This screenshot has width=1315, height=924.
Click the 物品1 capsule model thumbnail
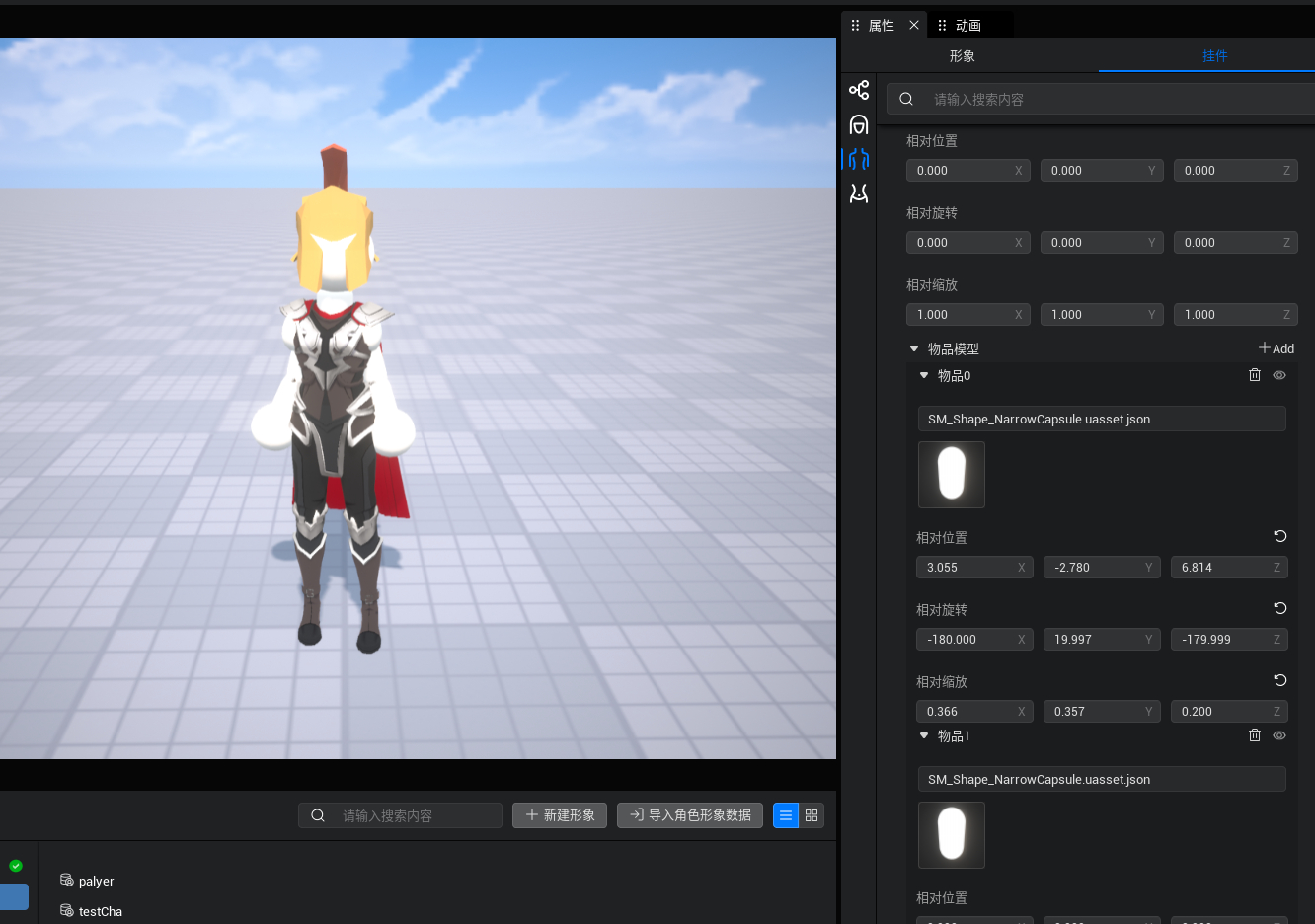pos(952,835)
